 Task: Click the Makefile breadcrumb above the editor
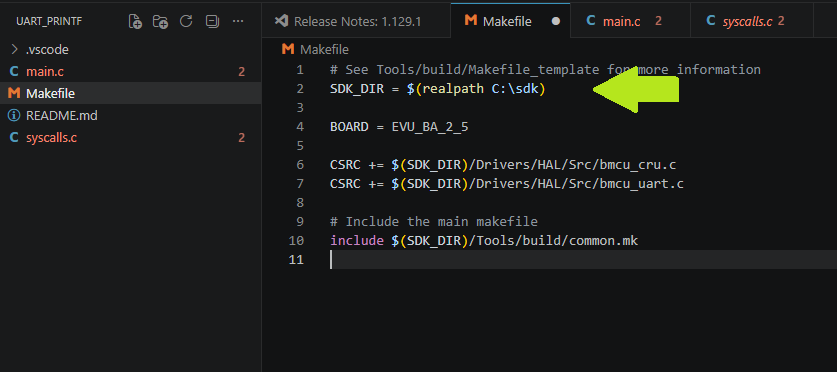tap(315, 50)
